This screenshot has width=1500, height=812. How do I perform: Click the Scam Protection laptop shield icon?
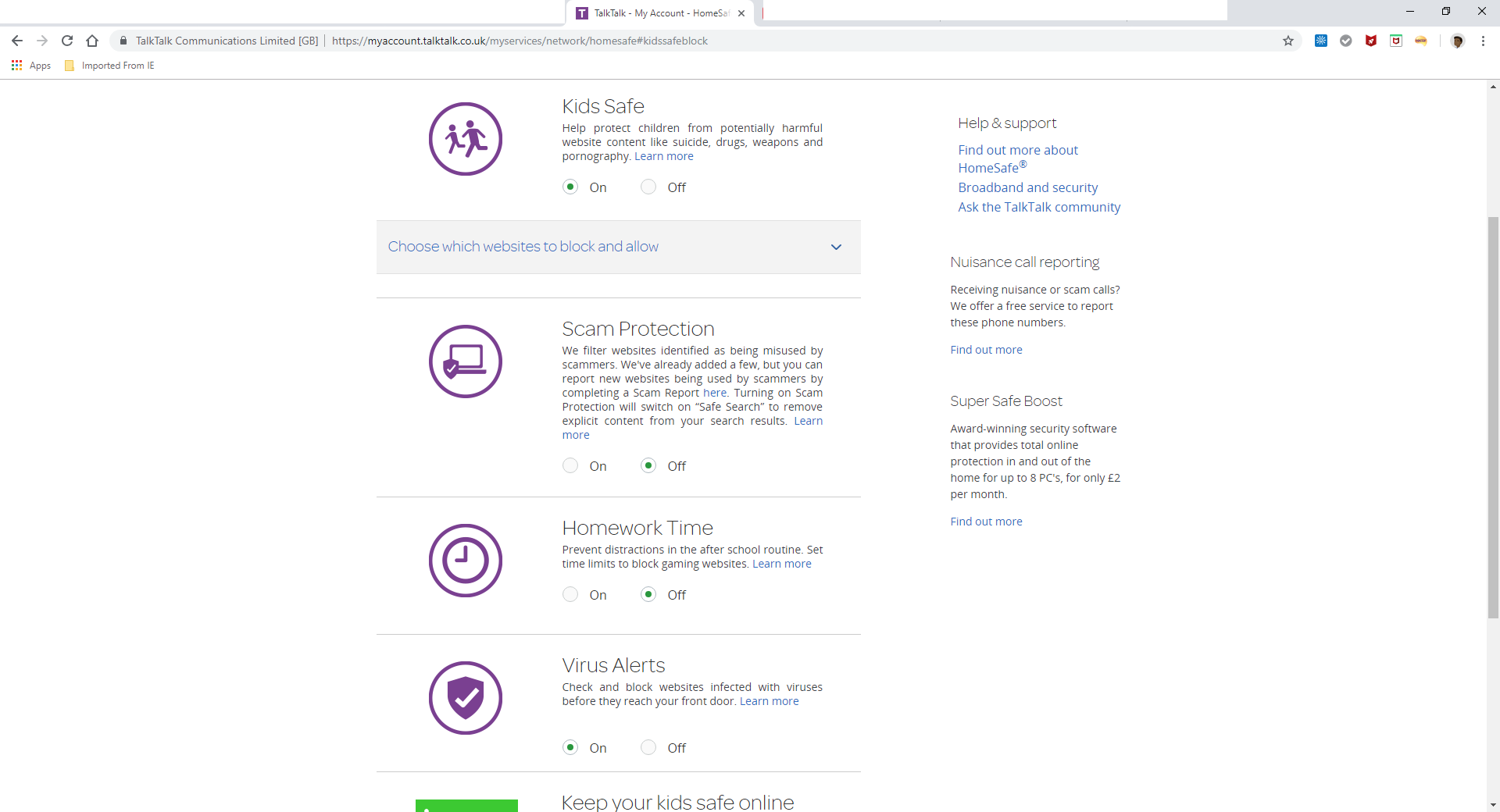[x=465, y=361]
